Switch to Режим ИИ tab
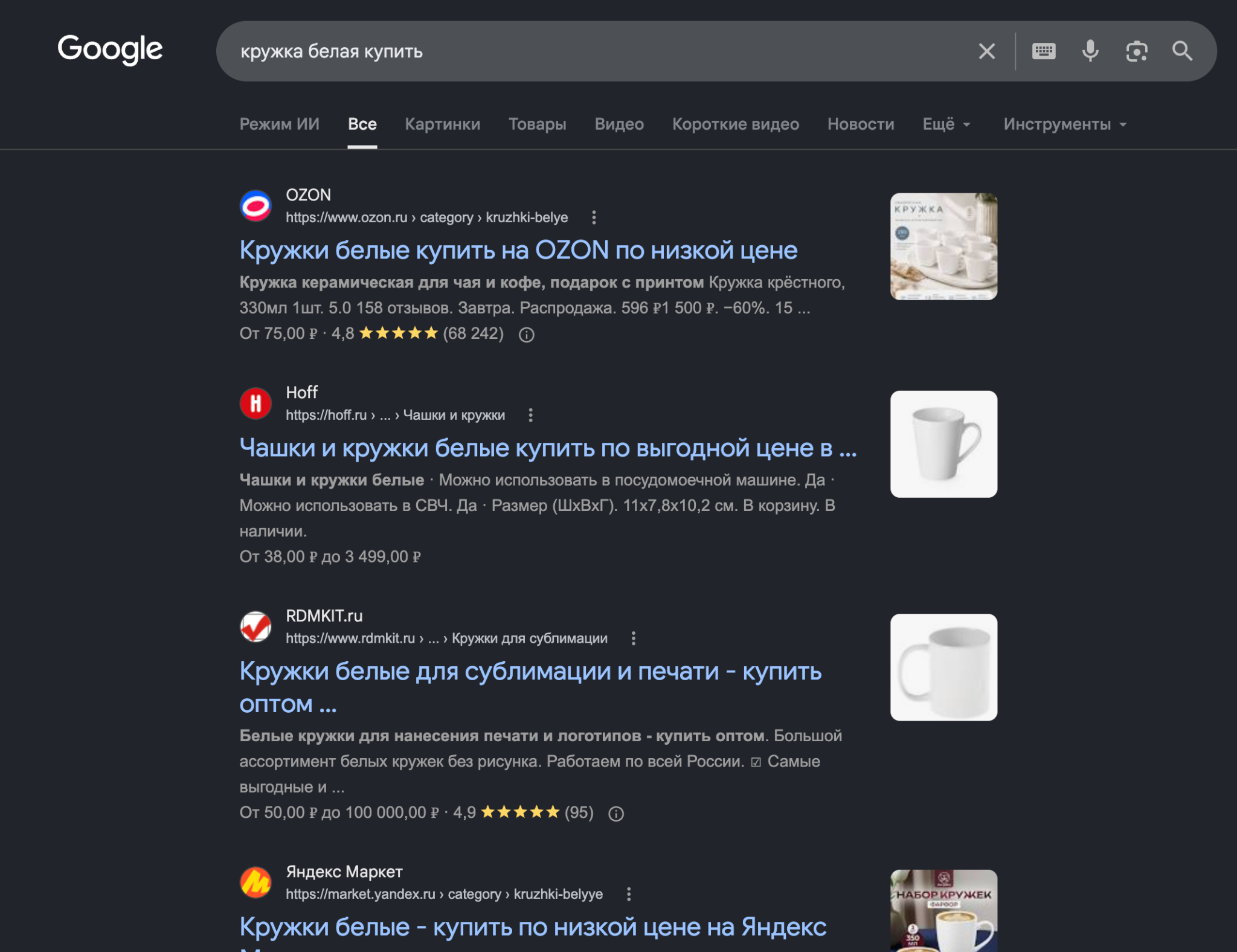Screen dimensions: 1237x952 coord(280,124)
